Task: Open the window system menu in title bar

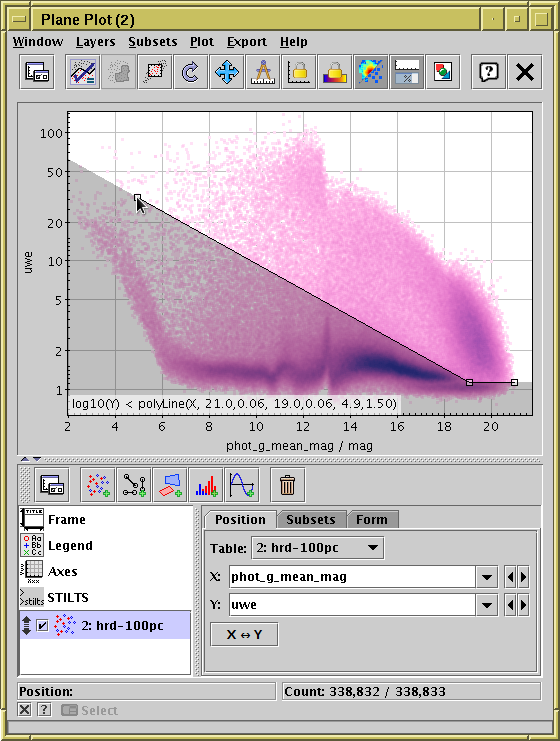Action: (x=19, y=19)
